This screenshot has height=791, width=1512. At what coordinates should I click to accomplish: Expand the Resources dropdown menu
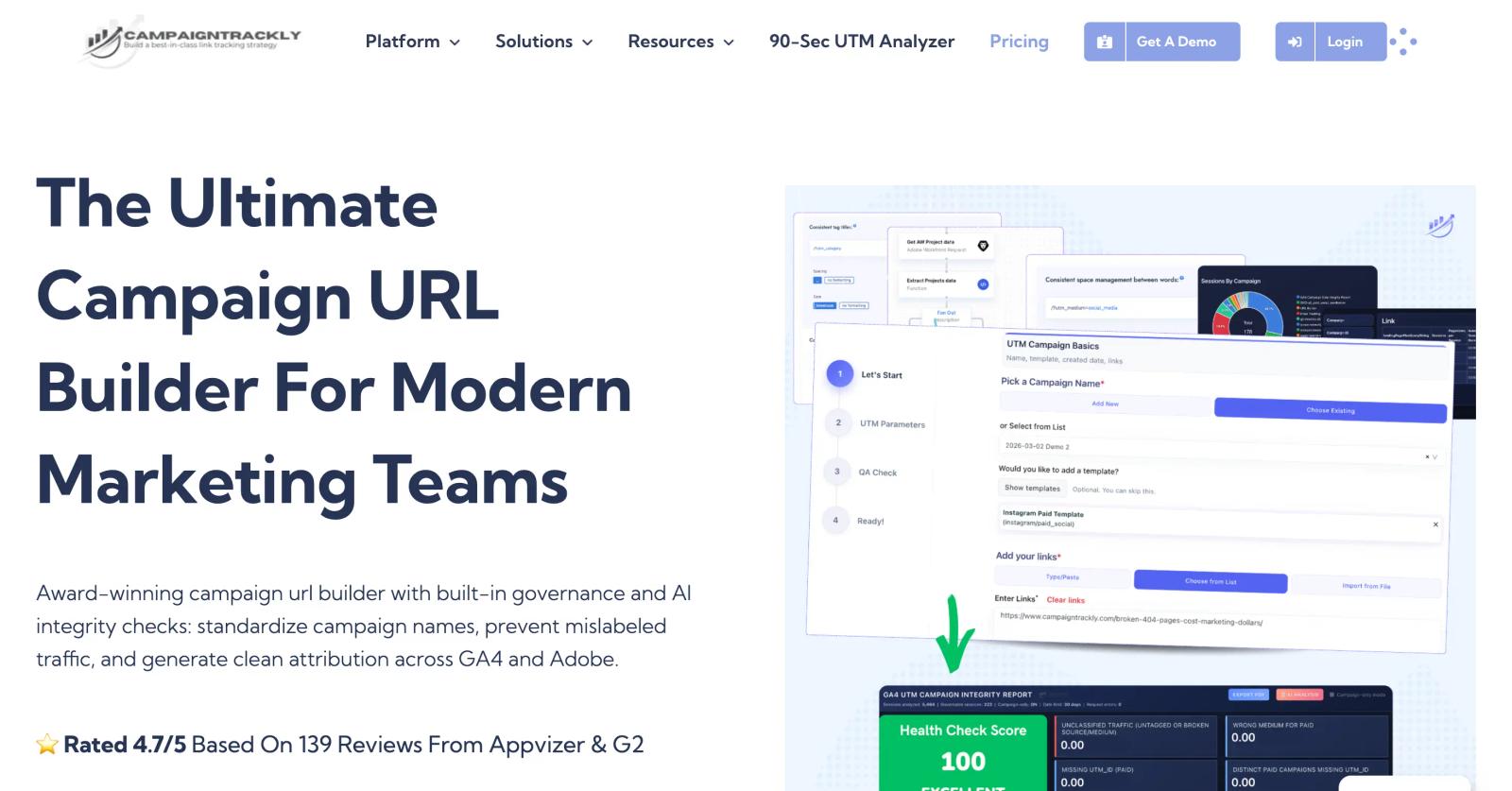(x=681, y=42)
